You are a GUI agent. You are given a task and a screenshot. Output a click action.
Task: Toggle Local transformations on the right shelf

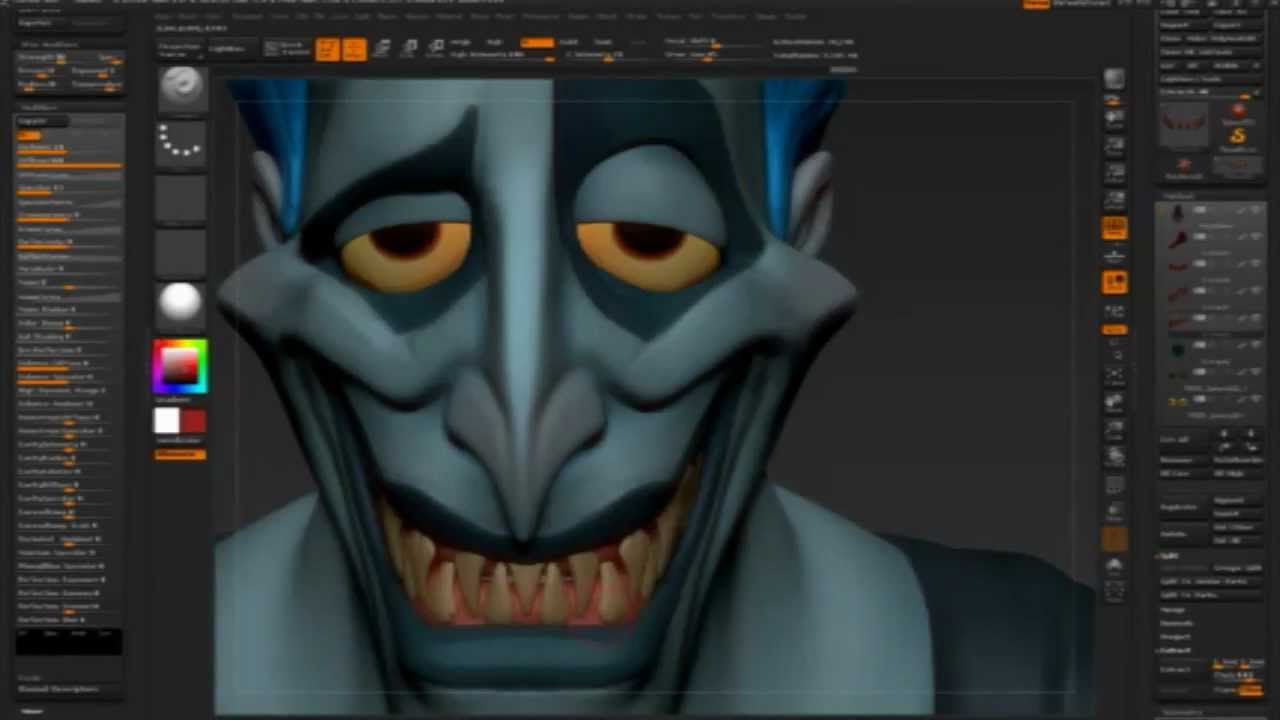point(1114,284)
